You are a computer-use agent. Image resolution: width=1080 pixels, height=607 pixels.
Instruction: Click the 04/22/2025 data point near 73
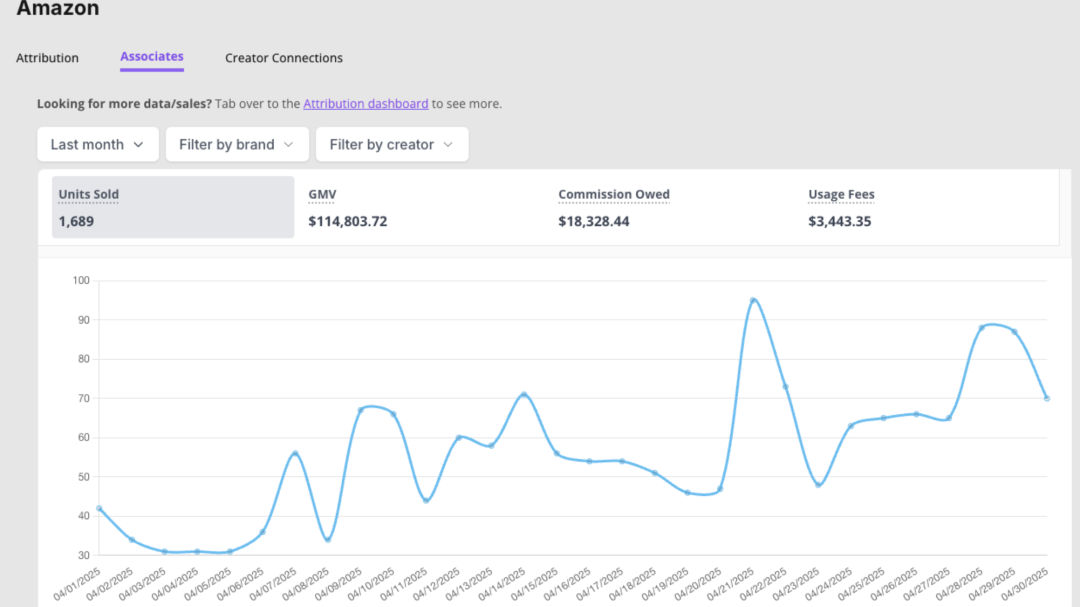(785, 387)
